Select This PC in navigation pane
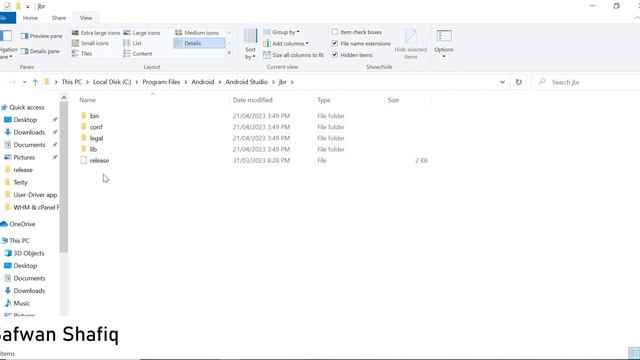Screen dimensions: 640x360 [x=19, y=241]
